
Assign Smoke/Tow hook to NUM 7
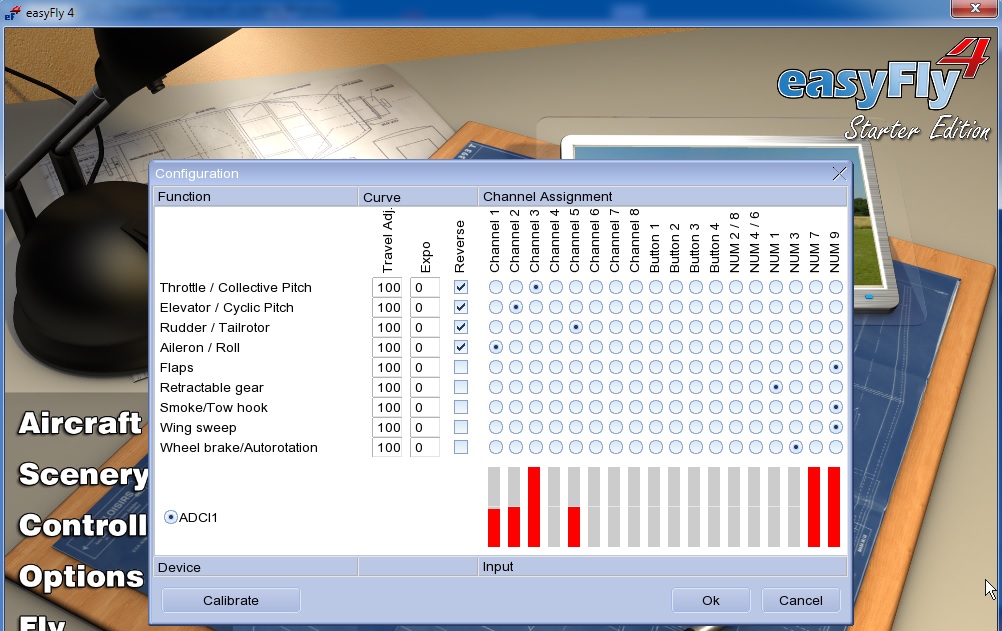[x=815, y=407]
